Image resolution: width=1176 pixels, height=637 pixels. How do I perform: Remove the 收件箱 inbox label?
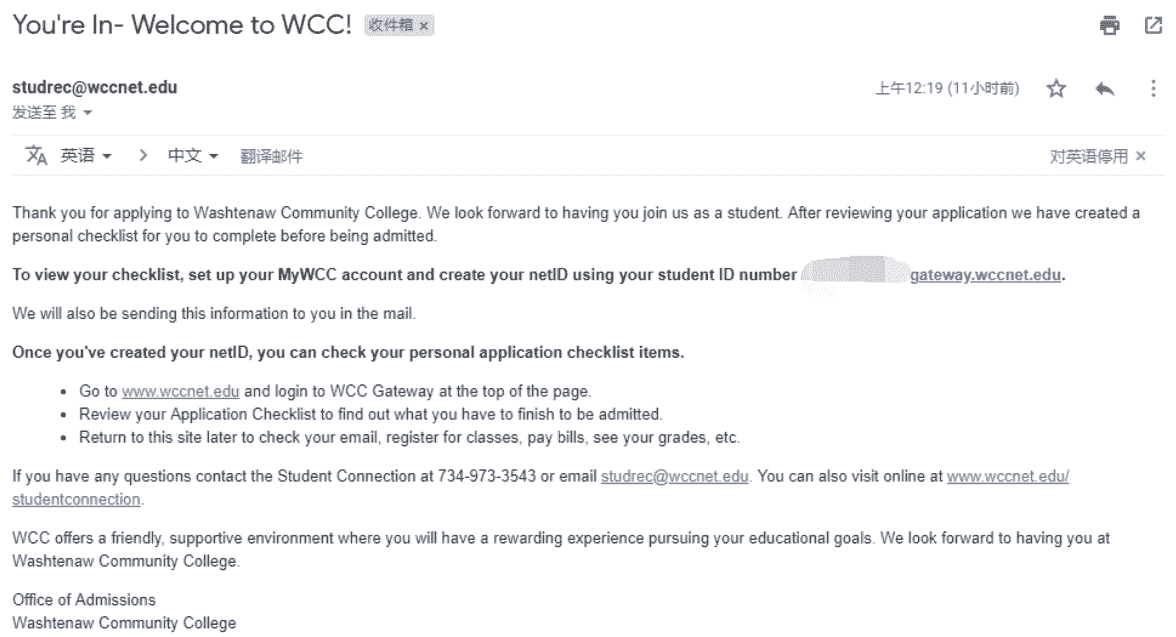(424, 26)
